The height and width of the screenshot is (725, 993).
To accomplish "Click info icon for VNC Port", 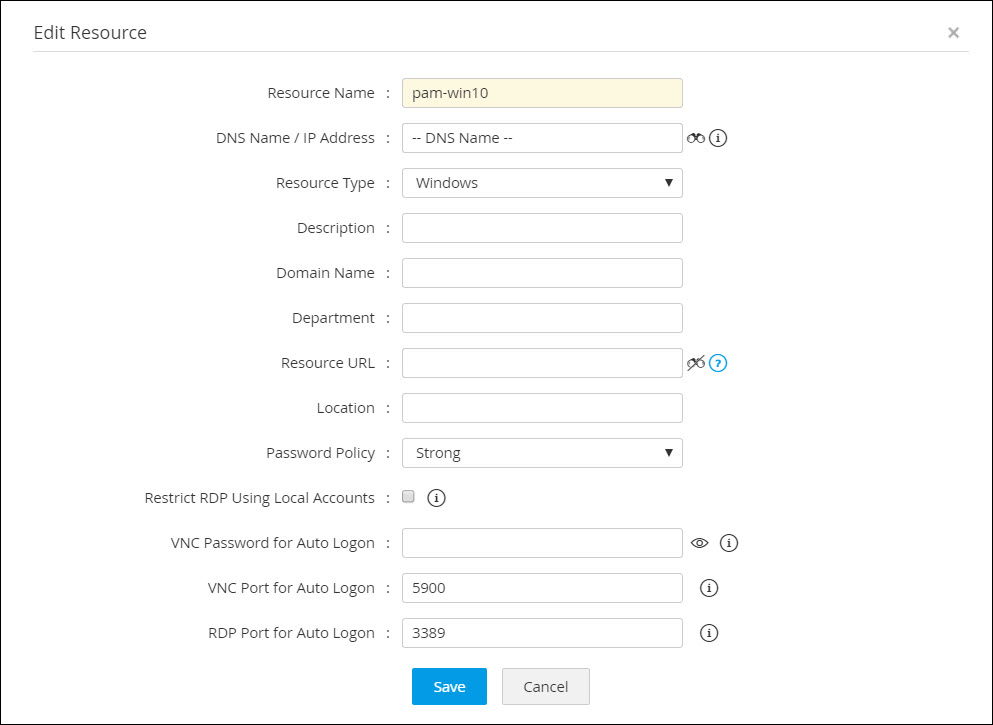I will click(709, 588).
